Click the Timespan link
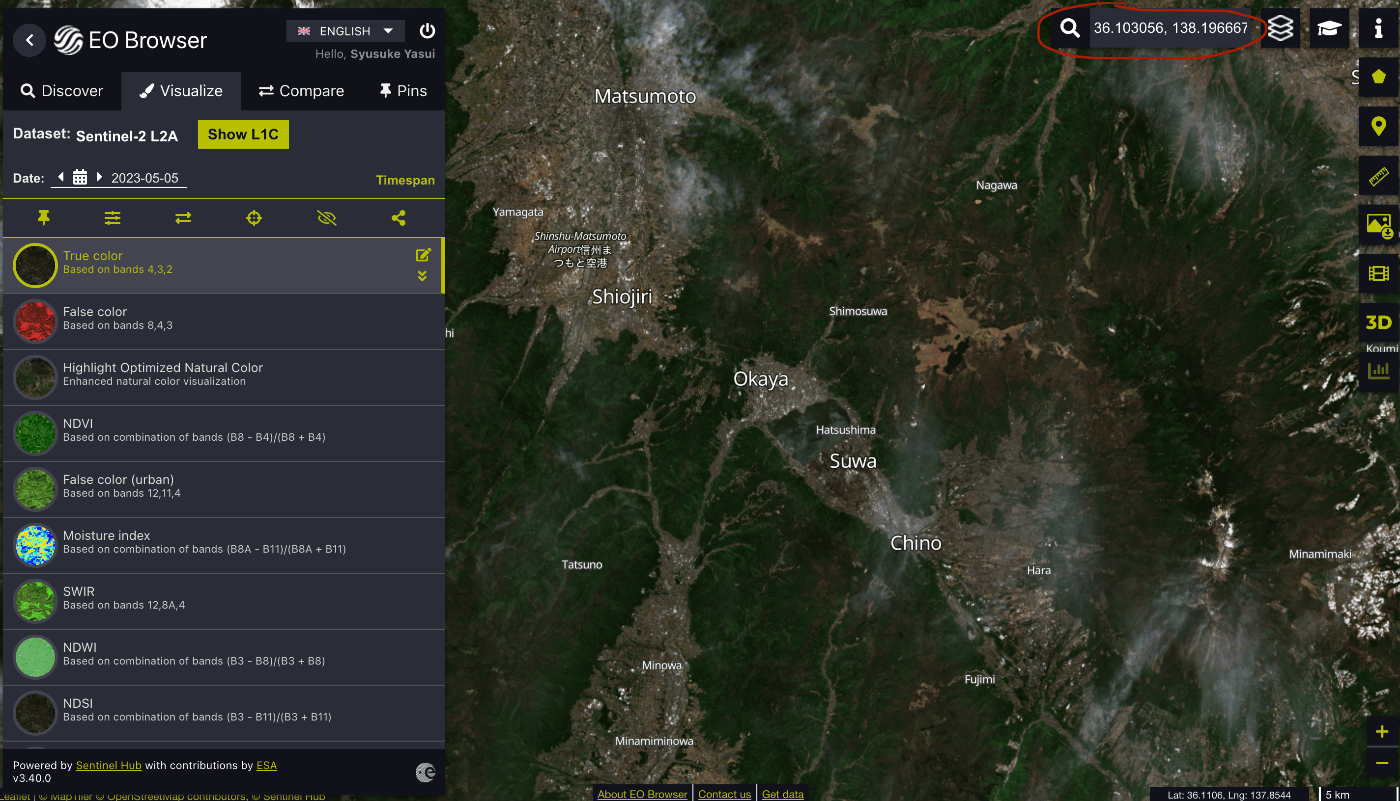The width and height of the screenshot is (1400, 801). [405, 181]
